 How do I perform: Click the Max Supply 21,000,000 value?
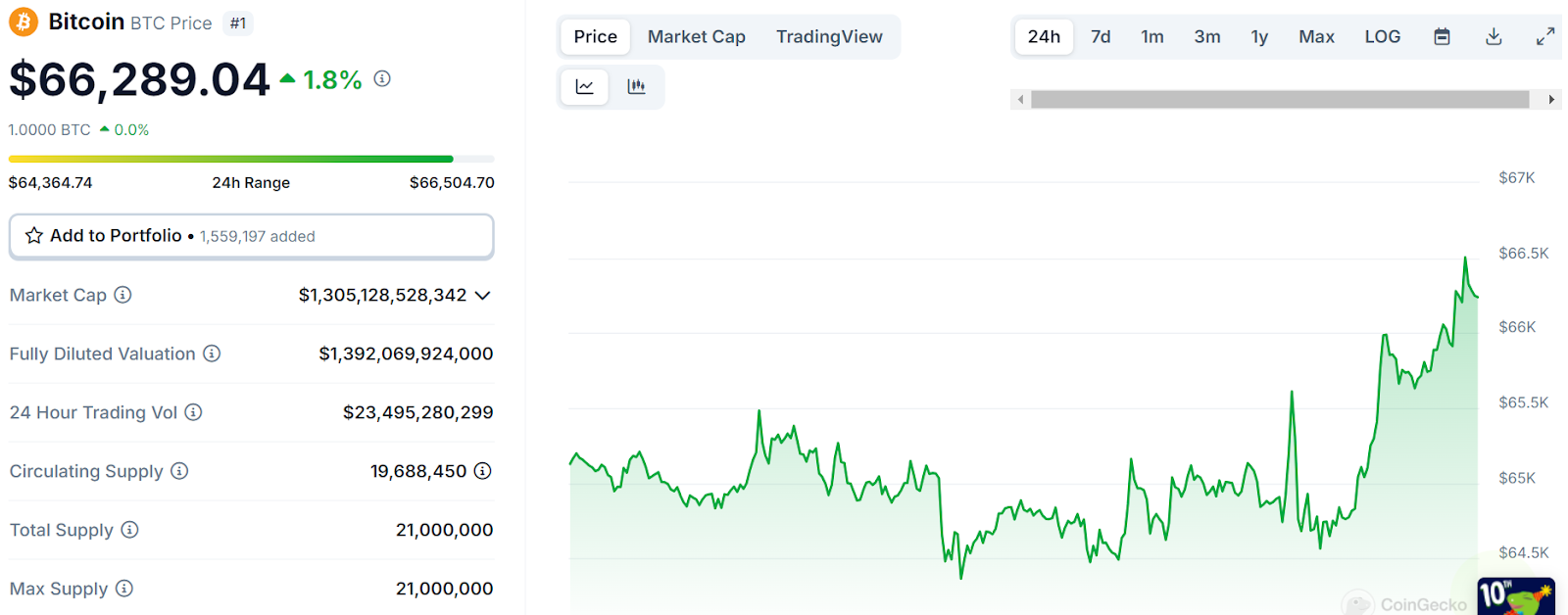tap(444, 589)
